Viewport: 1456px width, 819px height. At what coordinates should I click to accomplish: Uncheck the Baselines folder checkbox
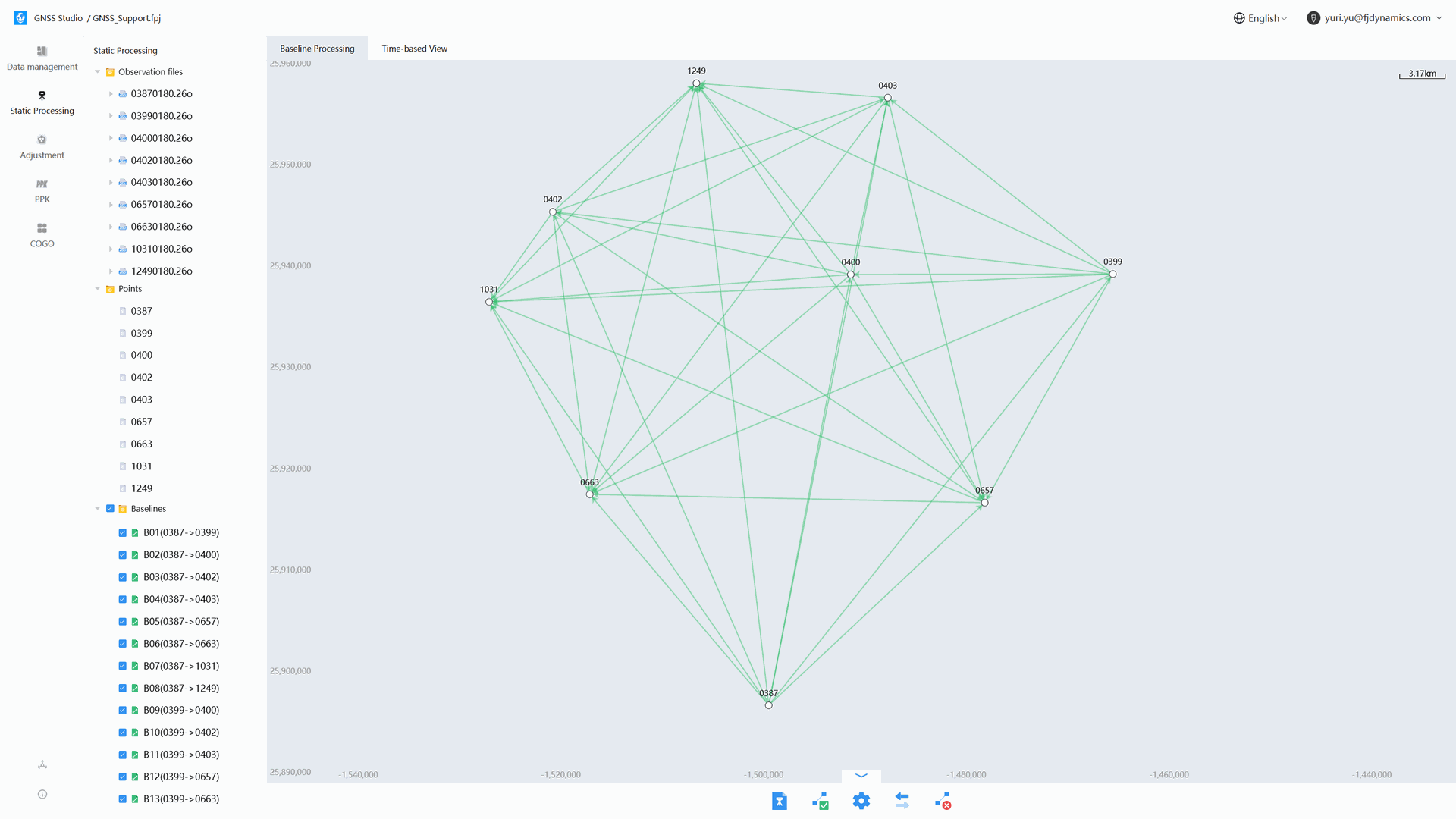click(110, 509)
